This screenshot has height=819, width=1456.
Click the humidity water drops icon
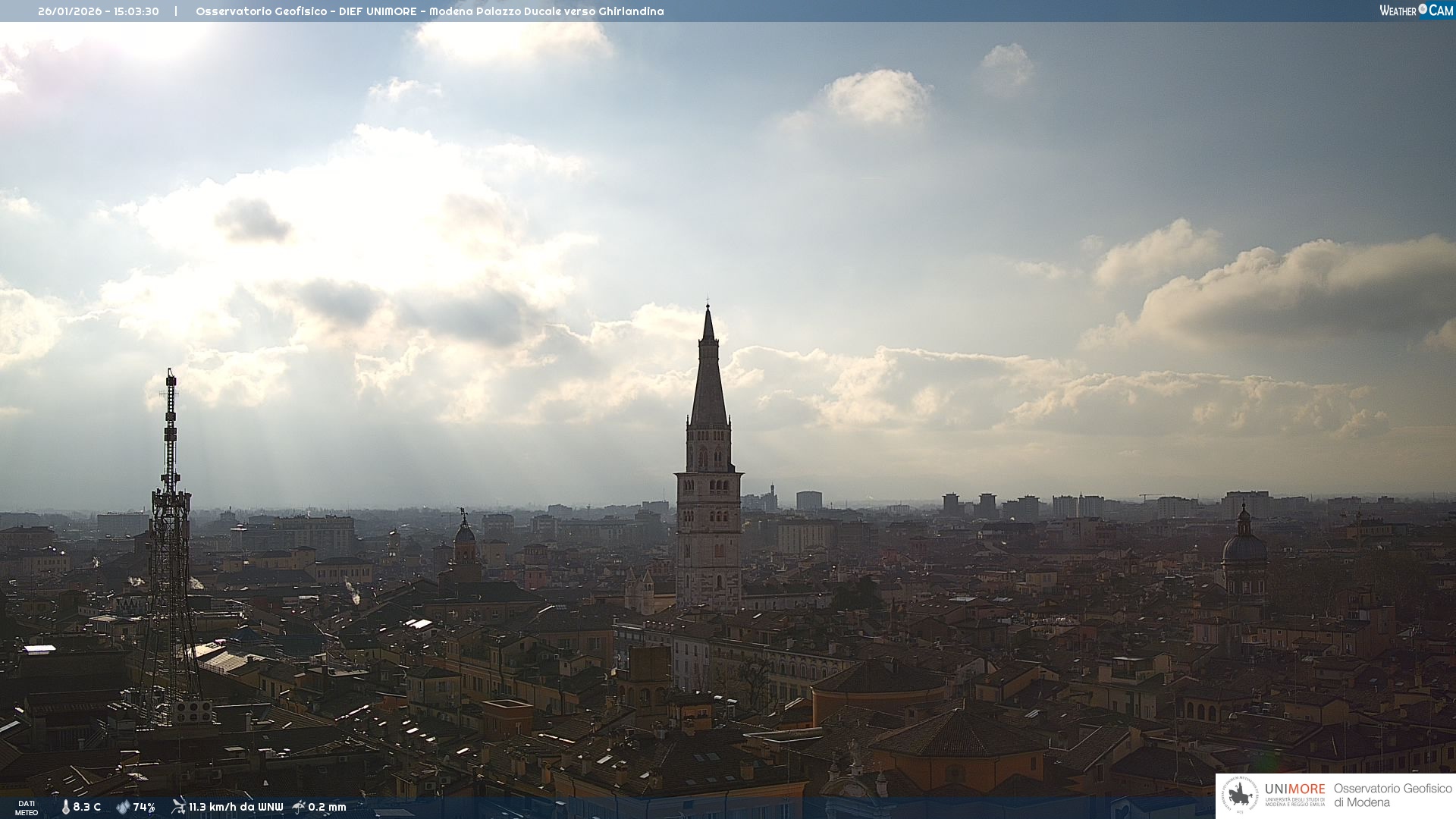[123, 807]
